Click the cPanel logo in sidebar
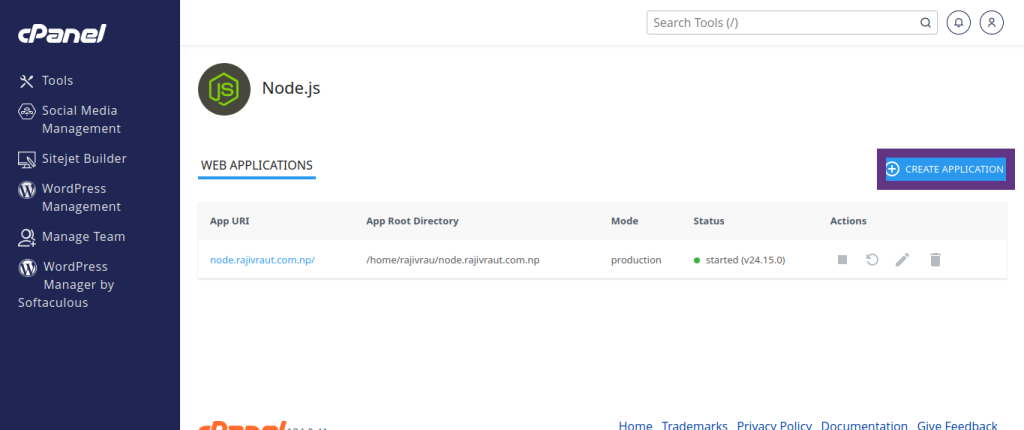This screenshot has height=430, width=1024. [x=62, y=33]
